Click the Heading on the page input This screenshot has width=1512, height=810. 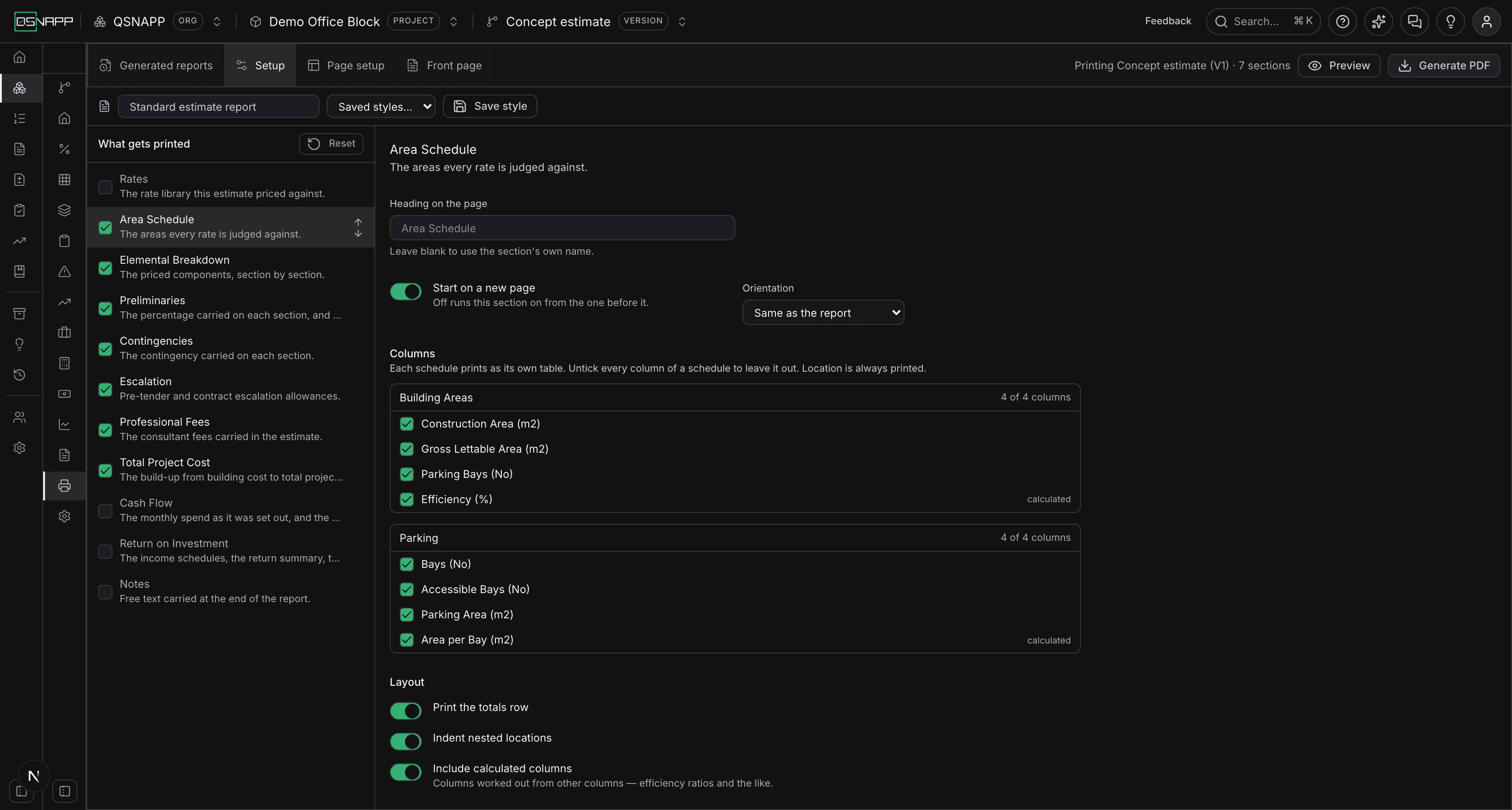pos(562,228)
